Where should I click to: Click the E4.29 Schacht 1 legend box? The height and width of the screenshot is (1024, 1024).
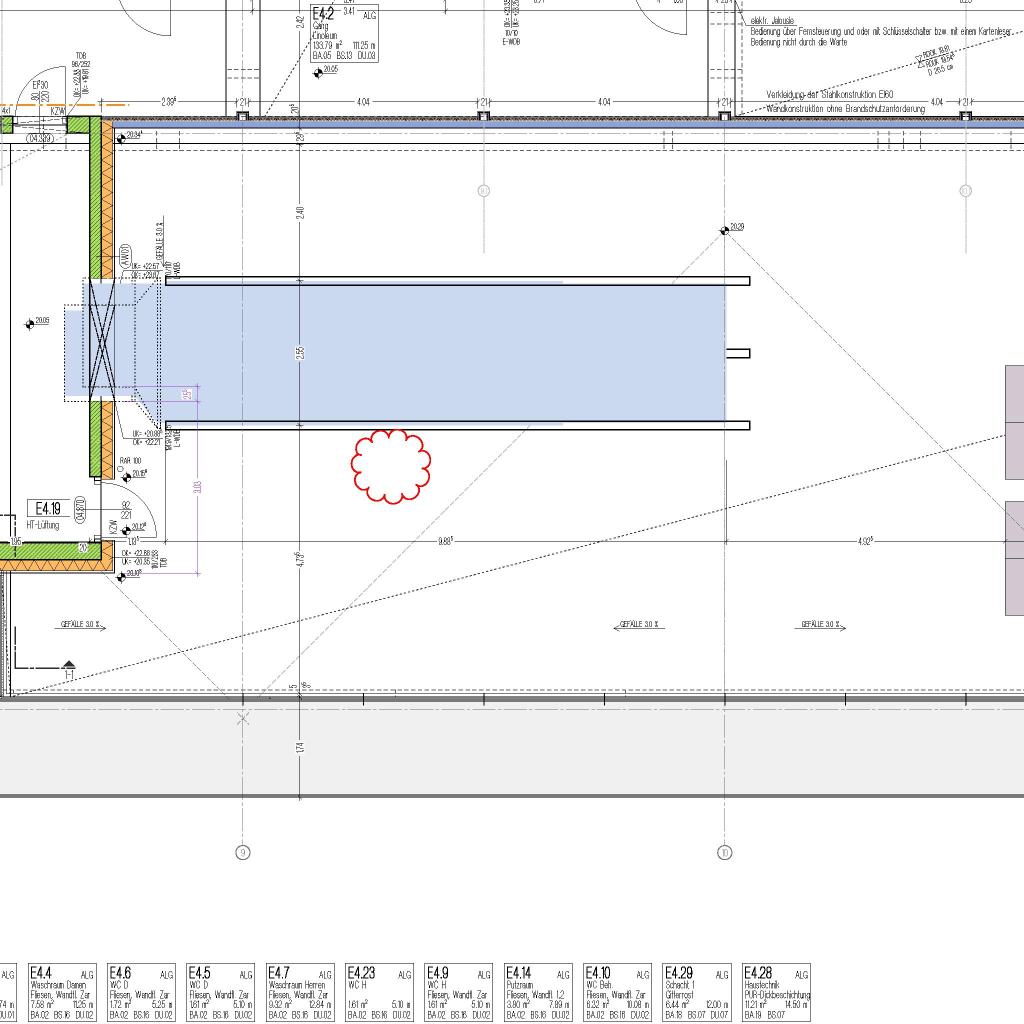click(697, 992)
